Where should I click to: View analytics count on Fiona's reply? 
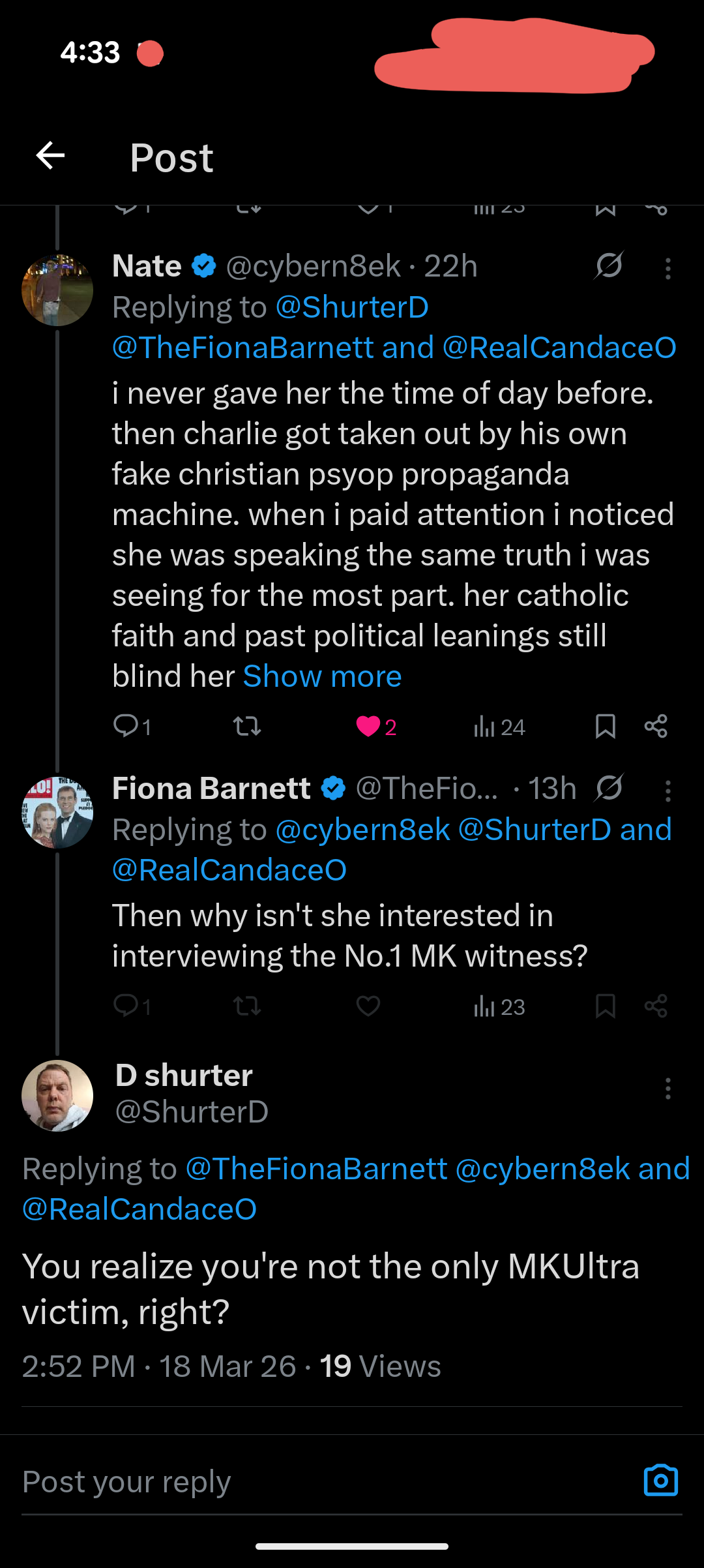[x=499, y=1006]
